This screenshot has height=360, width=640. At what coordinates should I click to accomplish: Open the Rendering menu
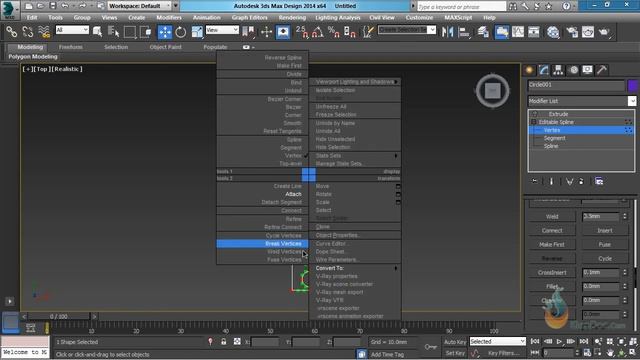coord(292,18)
